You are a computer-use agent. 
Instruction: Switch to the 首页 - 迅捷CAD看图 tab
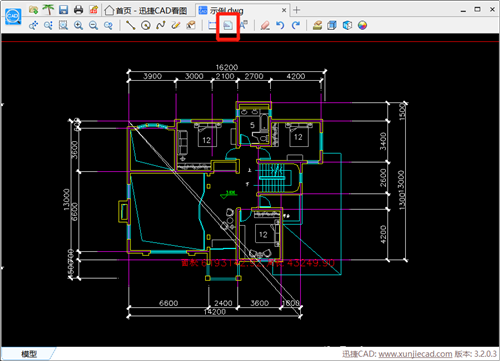(x=146, y=11)
